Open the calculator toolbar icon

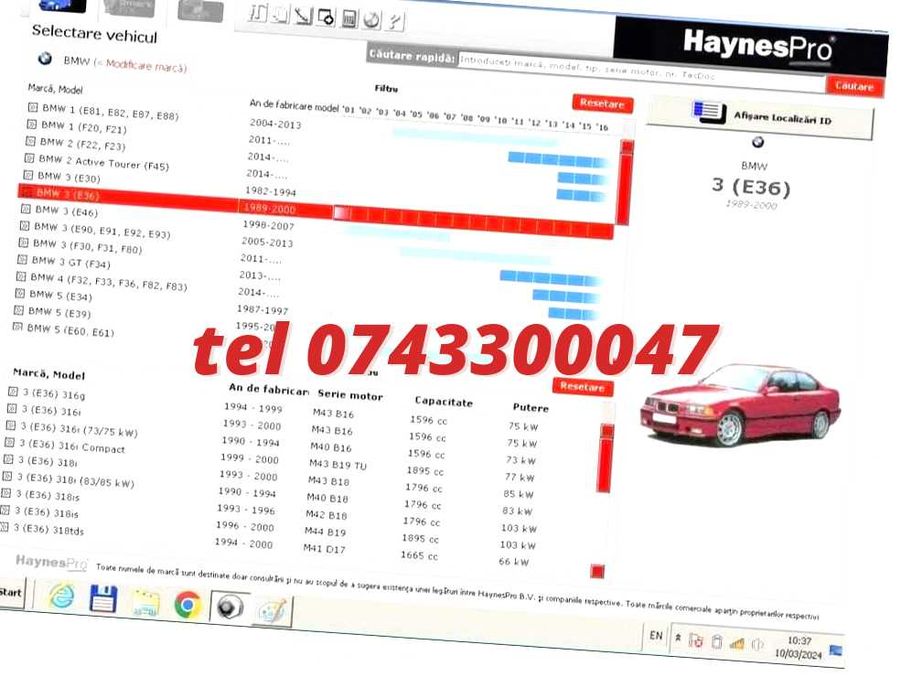349,19
